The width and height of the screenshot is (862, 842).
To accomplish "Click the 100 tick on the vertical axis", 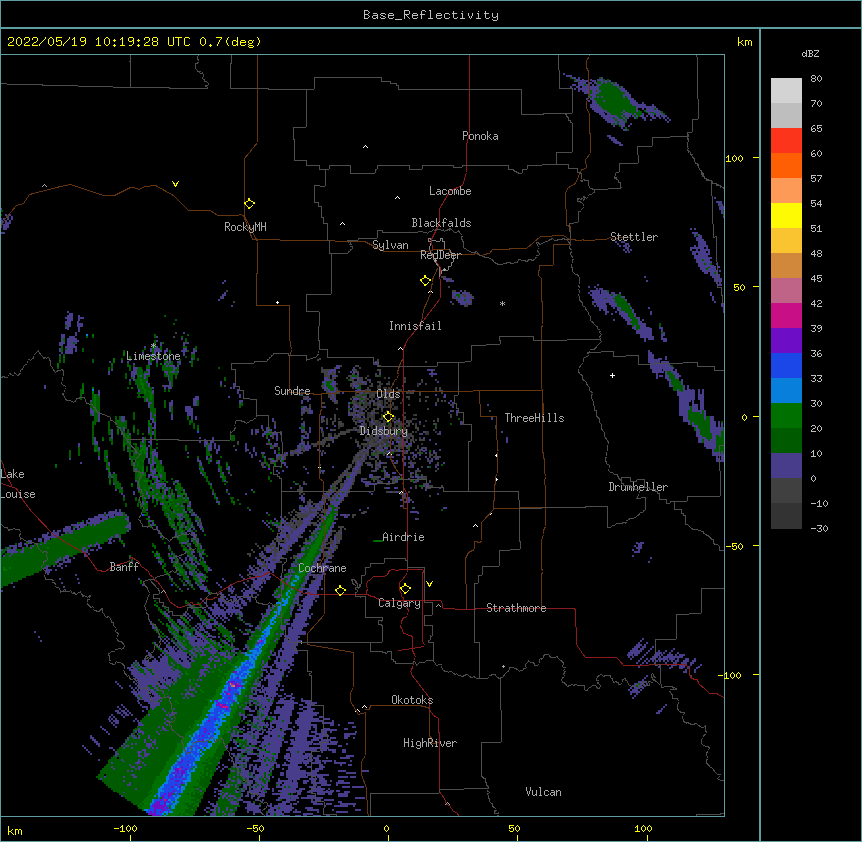I will 734,158.
